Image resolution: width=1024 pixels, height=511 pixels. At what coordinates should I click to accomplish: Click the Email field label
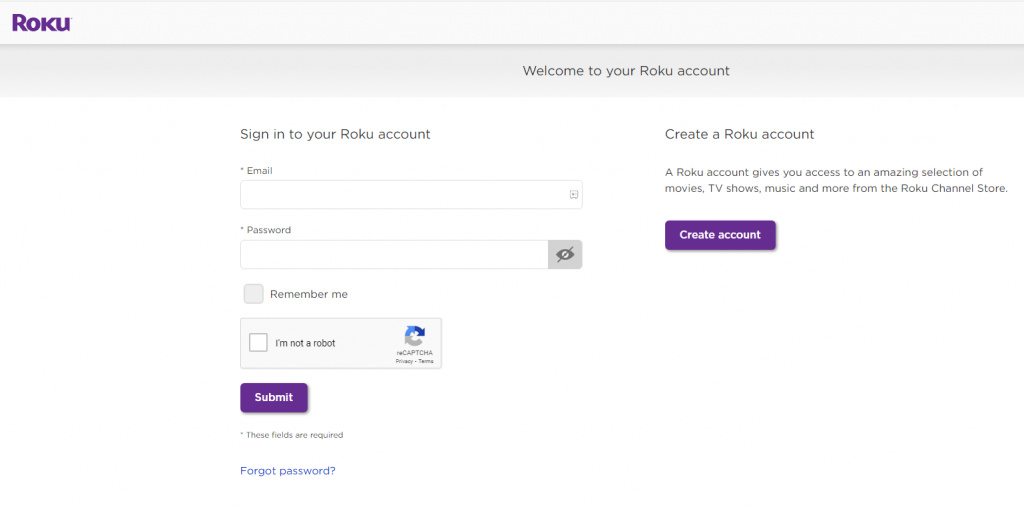(x=256, y=171)
